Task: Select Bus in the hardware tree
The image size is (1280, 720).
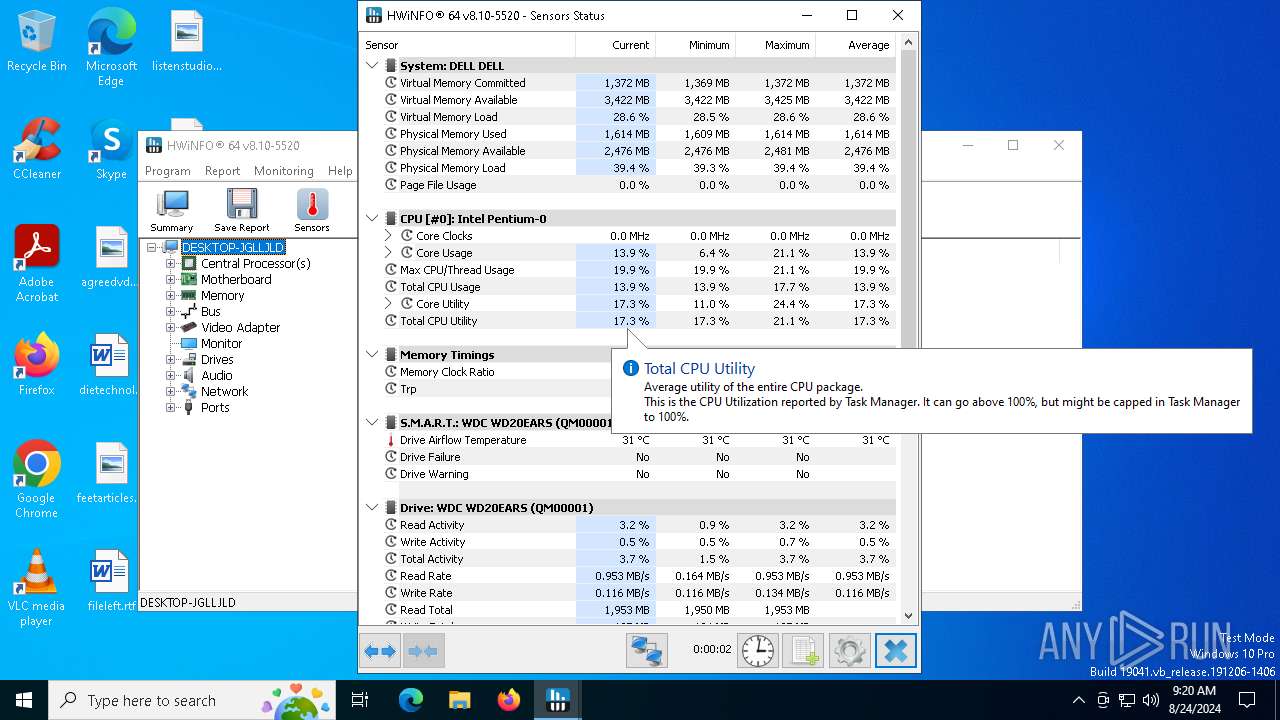Action: (x=211, y=312)
